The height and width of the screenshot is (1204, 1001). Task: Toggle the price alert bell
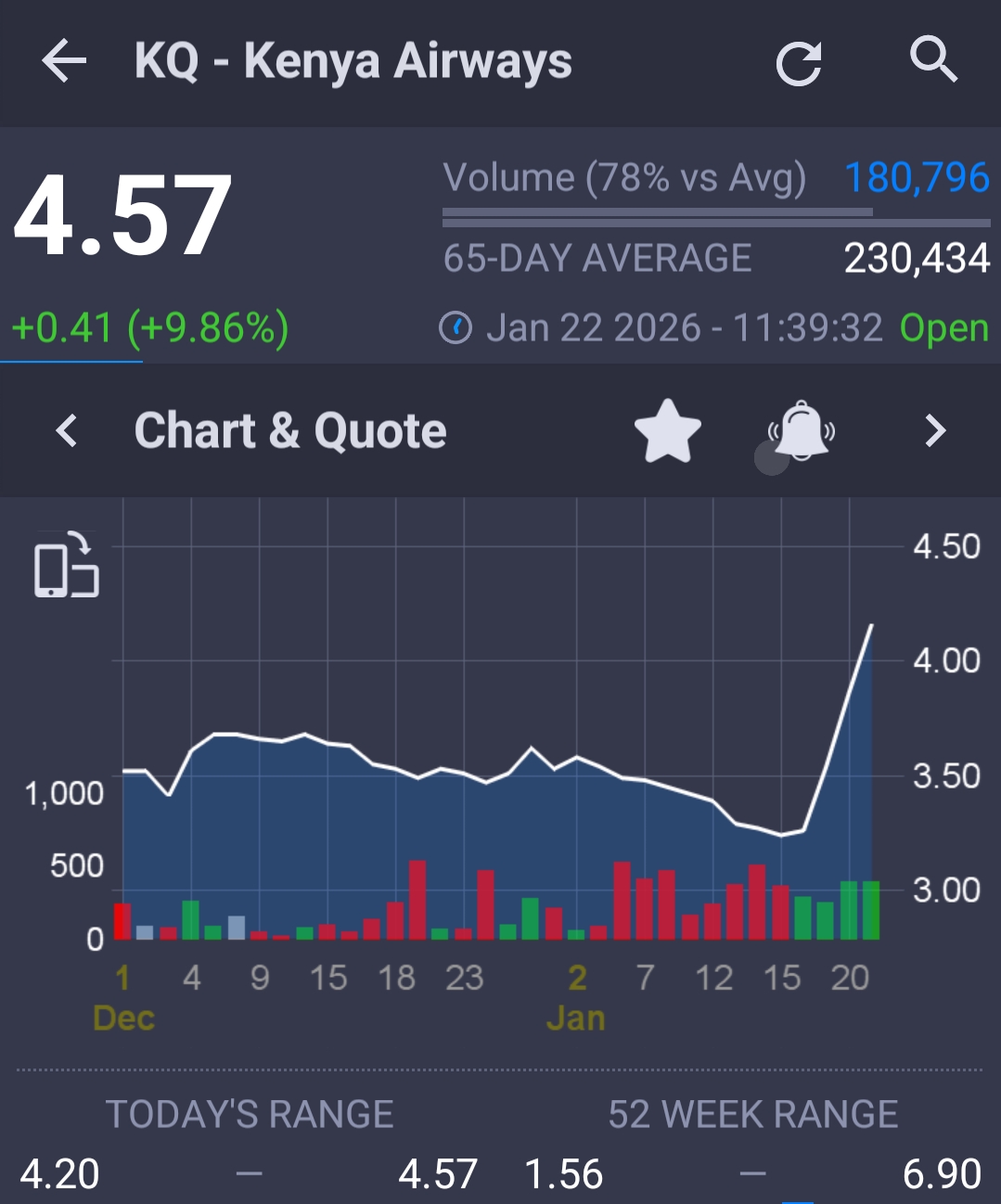[802, 431]
